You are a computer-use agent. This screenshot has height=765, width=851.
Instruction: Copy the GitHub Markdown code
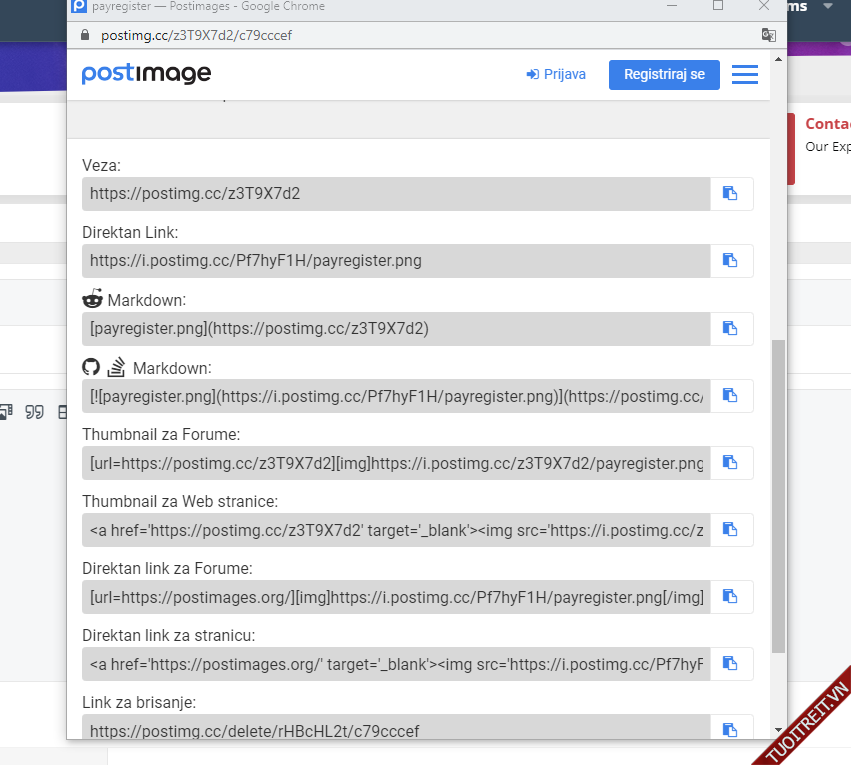click(731, 396)
